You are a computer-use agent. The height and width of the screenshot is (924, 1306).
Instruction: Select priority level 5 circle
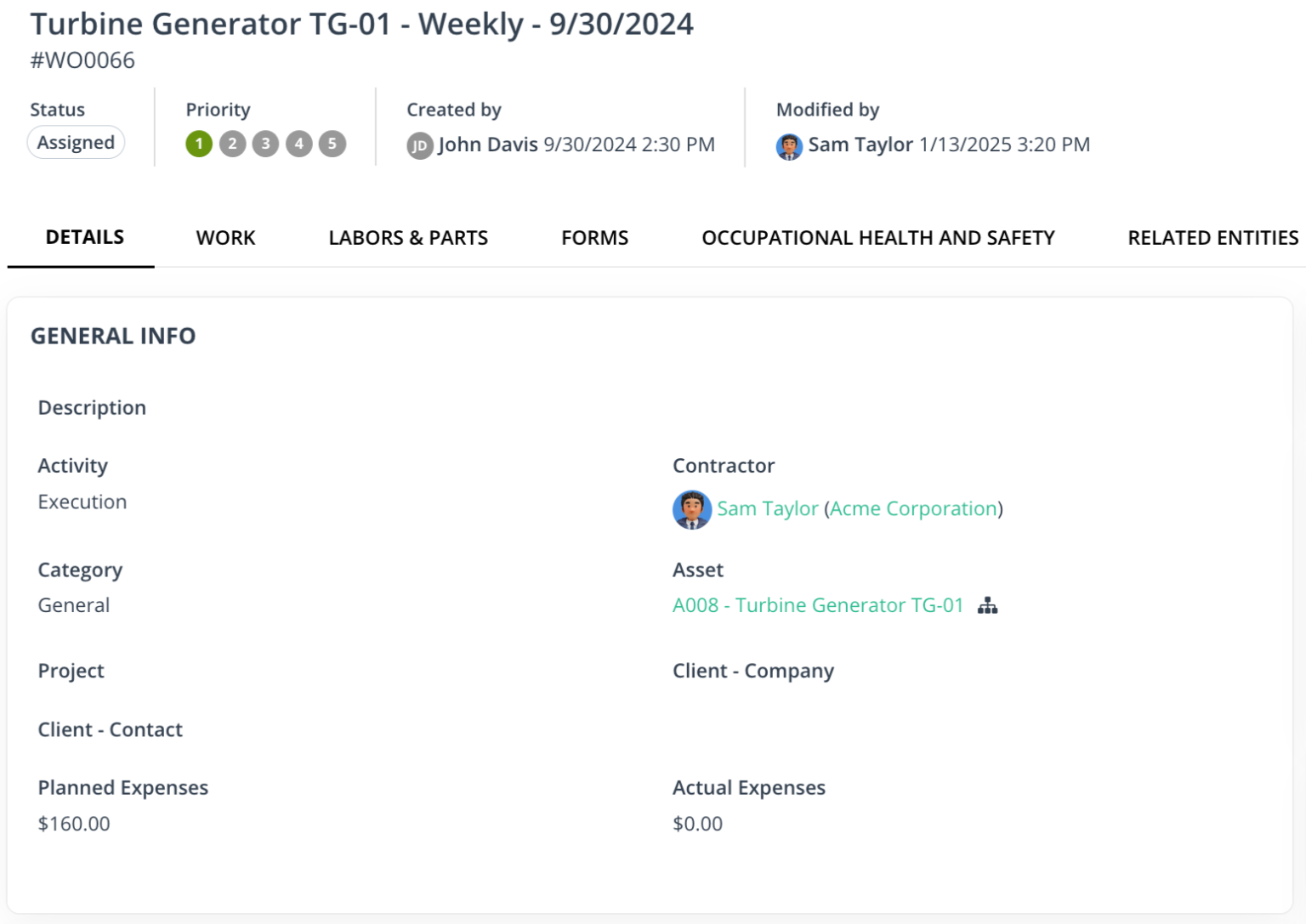tap(330, 144)
